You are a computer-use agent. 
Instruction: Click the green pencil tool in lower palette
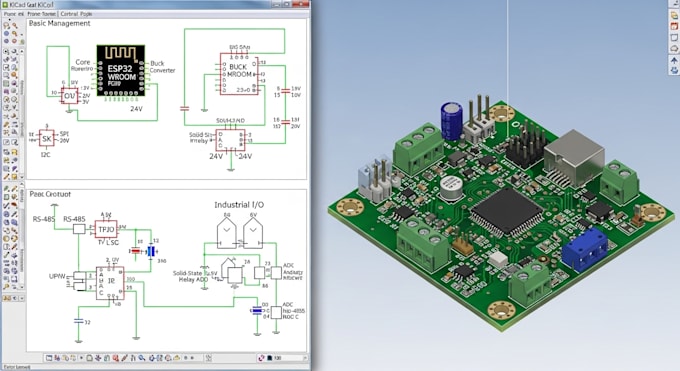6,189
